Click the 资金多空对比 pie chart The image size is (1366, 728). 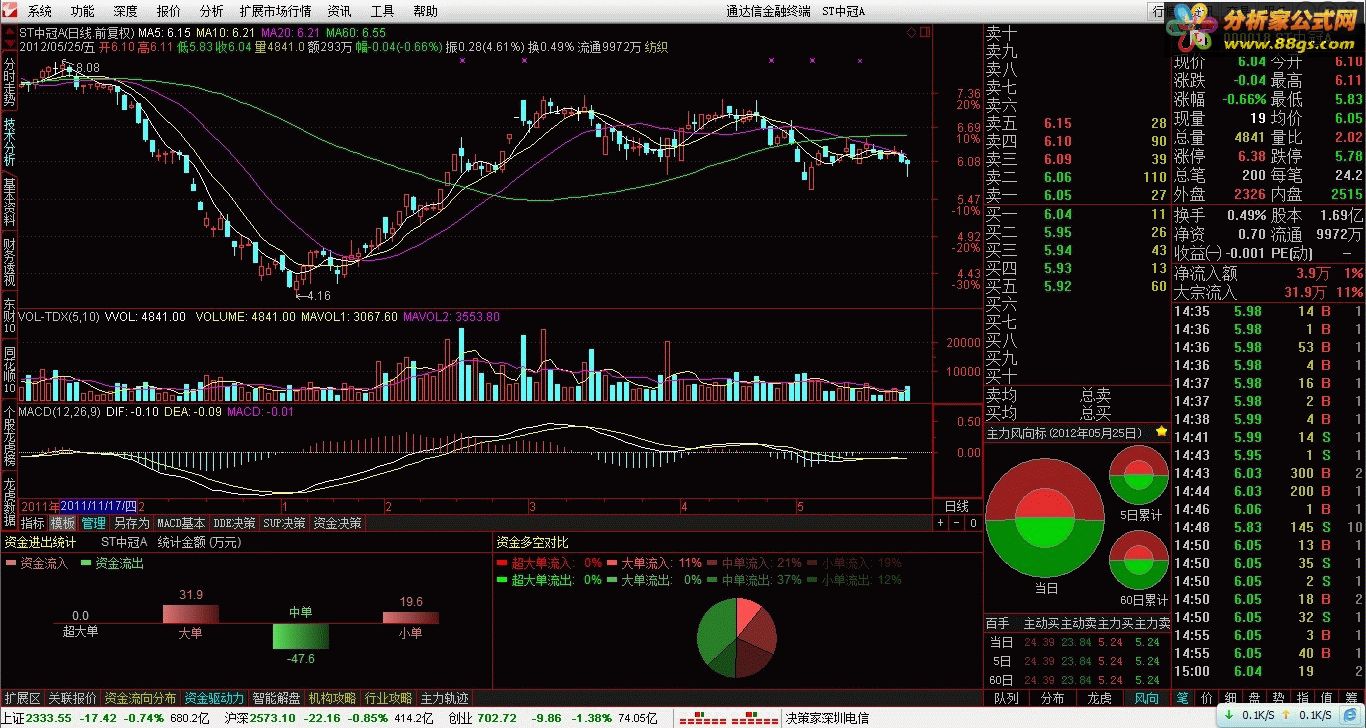click(737, 639)
